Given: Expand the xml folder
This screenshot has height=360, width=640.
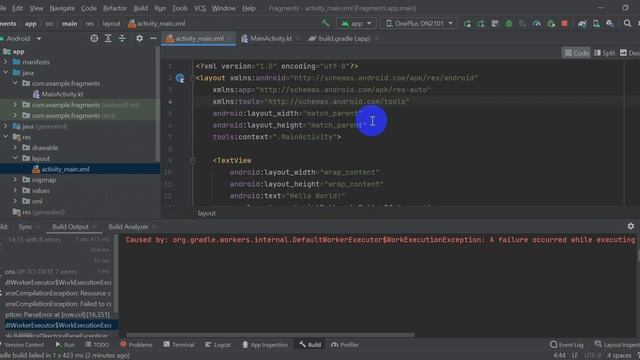Looking at the screenshot, I should point(16,201).
